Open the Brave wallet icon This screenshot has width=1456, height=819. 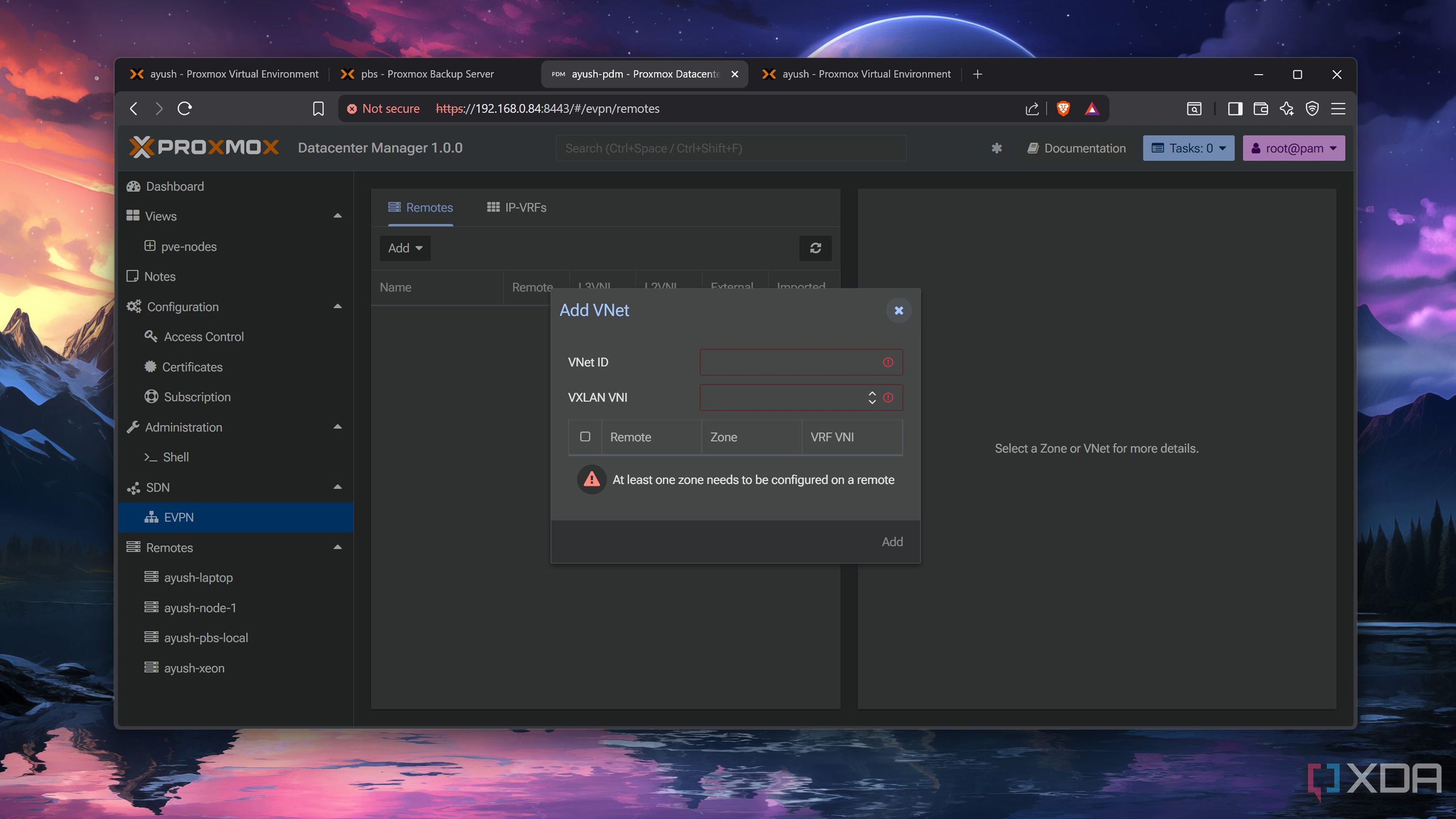point(1260,108)
